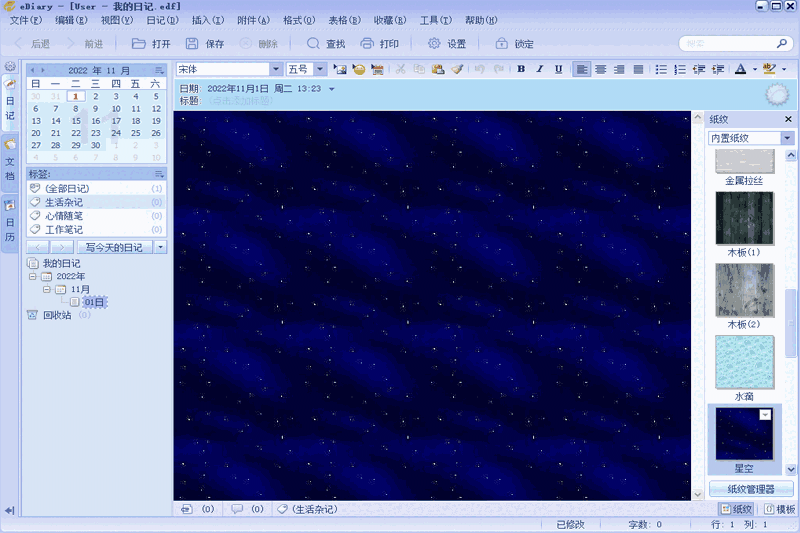
Task: Open the Recycle Bin (回收站) node
Action: (x=57, y=315)
